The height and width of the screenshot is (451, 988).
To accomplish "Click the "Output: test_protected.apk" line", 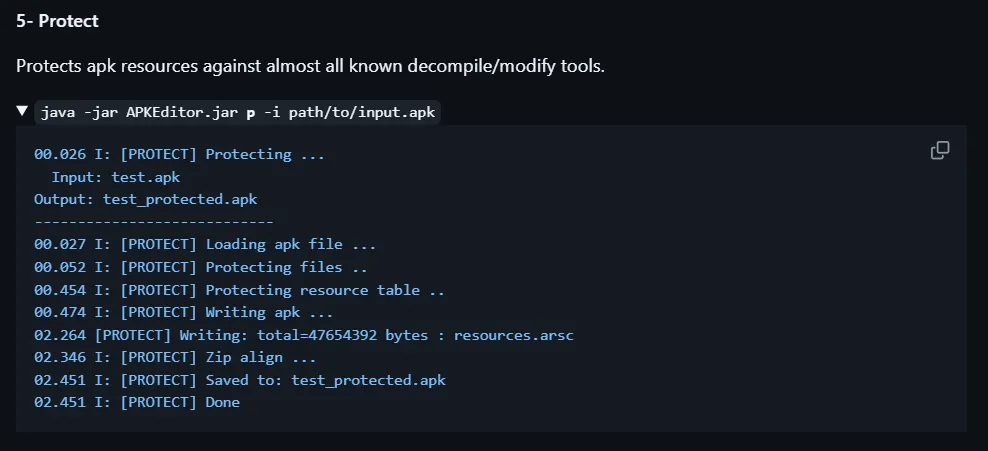I will 145,199.
